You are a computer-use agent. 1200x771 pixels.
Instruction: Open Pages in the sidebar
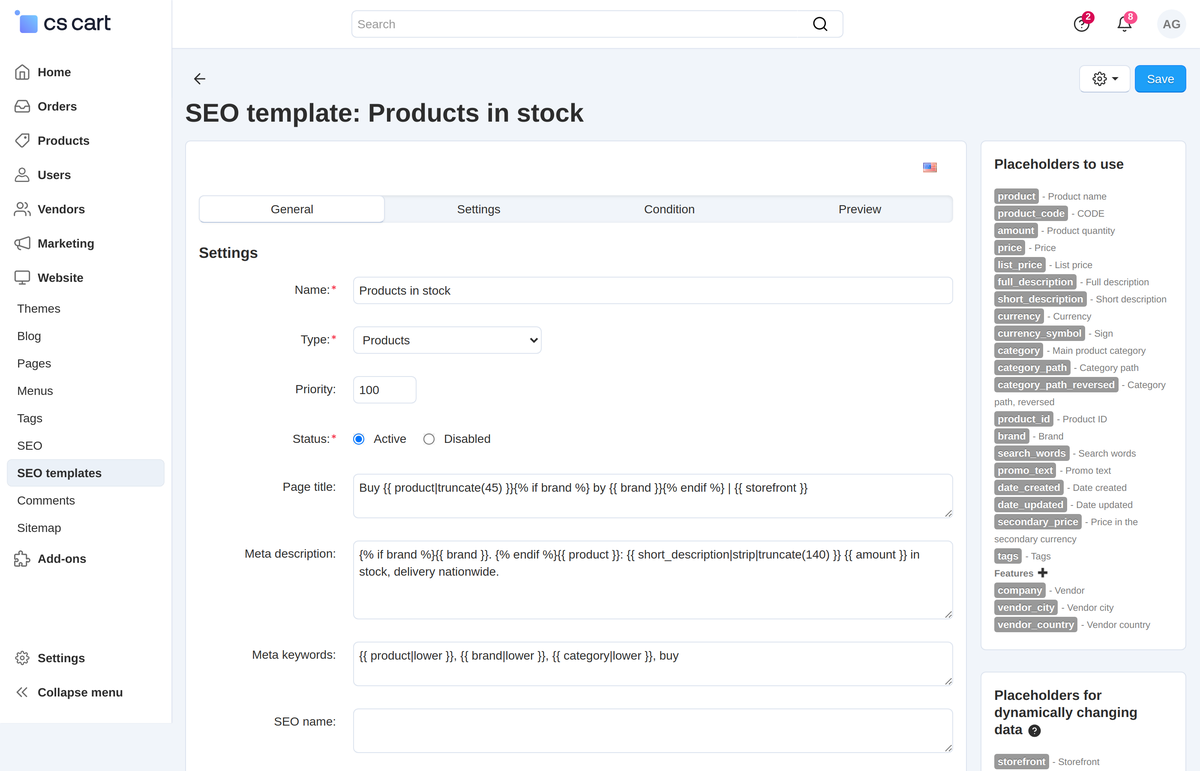pos(34,364)
